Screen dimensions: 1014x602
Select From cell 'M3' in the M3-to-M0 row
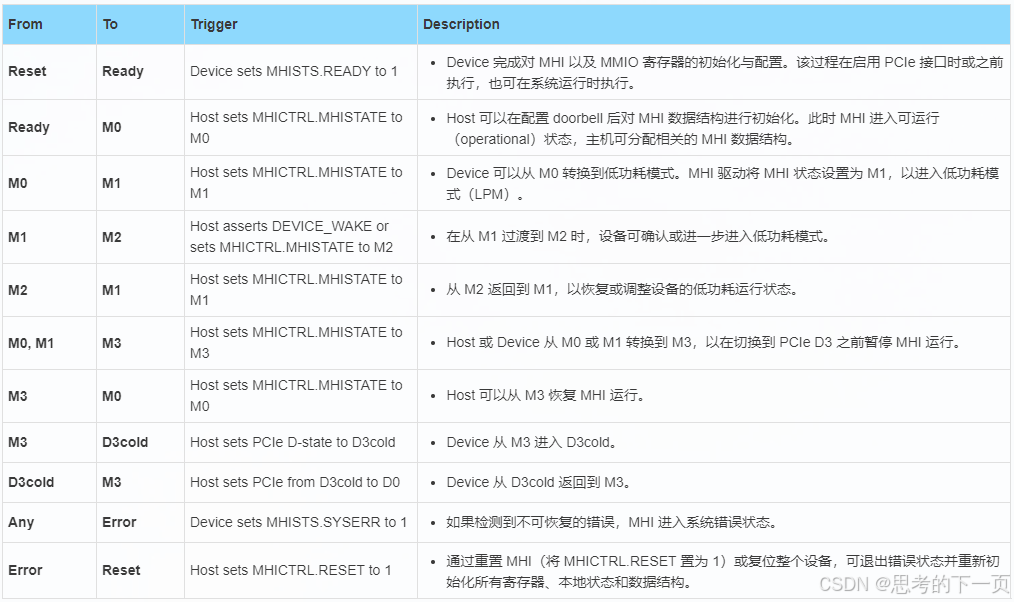[17, 396]
